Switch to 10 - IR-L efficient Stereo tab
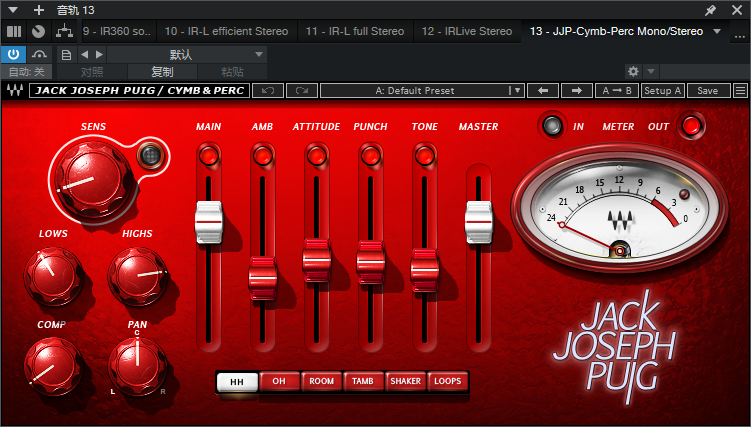This screenshot has width=751, height=427. coord(227,32)
